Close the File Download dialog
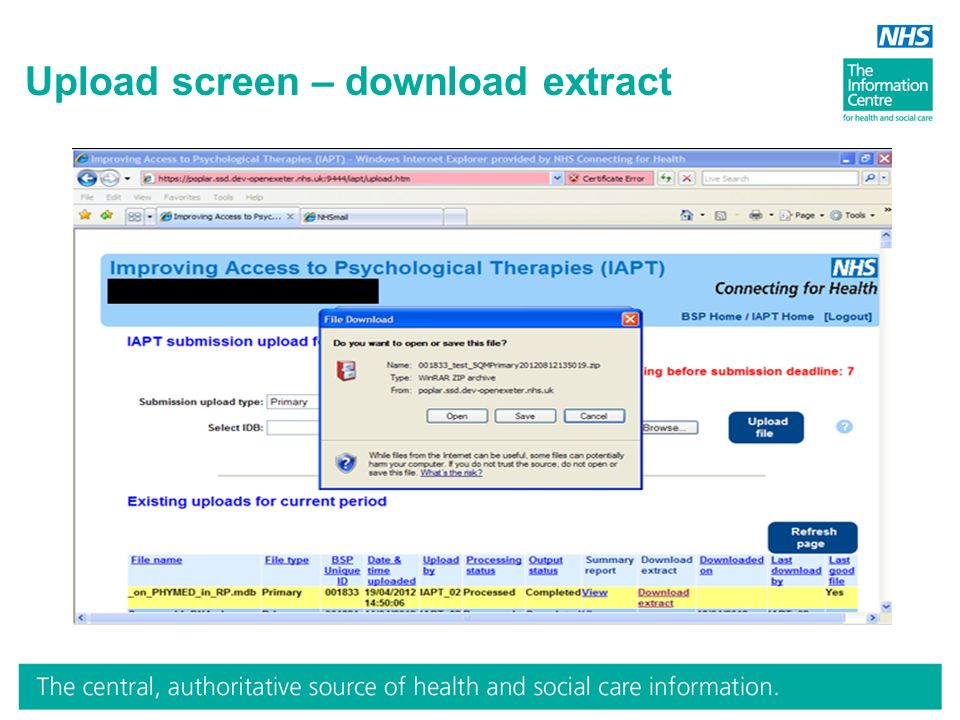The image size is (960, 720). tap(630, 319)
